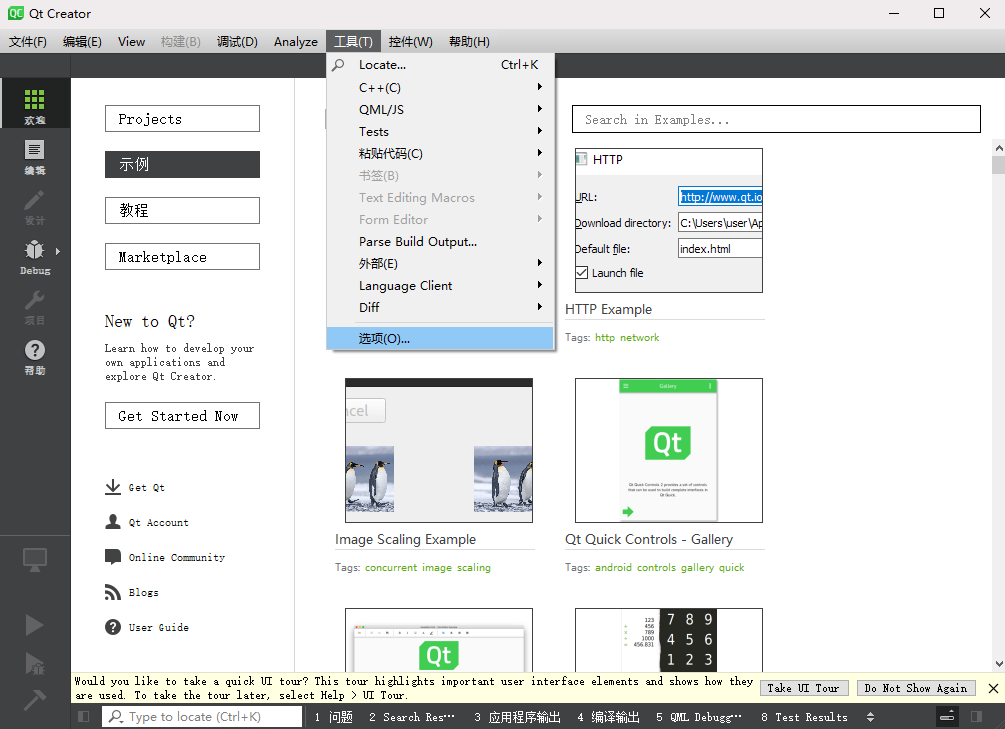
Task: Expand the Tests submenu
Action: pyautogui.click(x=440, y=131)
